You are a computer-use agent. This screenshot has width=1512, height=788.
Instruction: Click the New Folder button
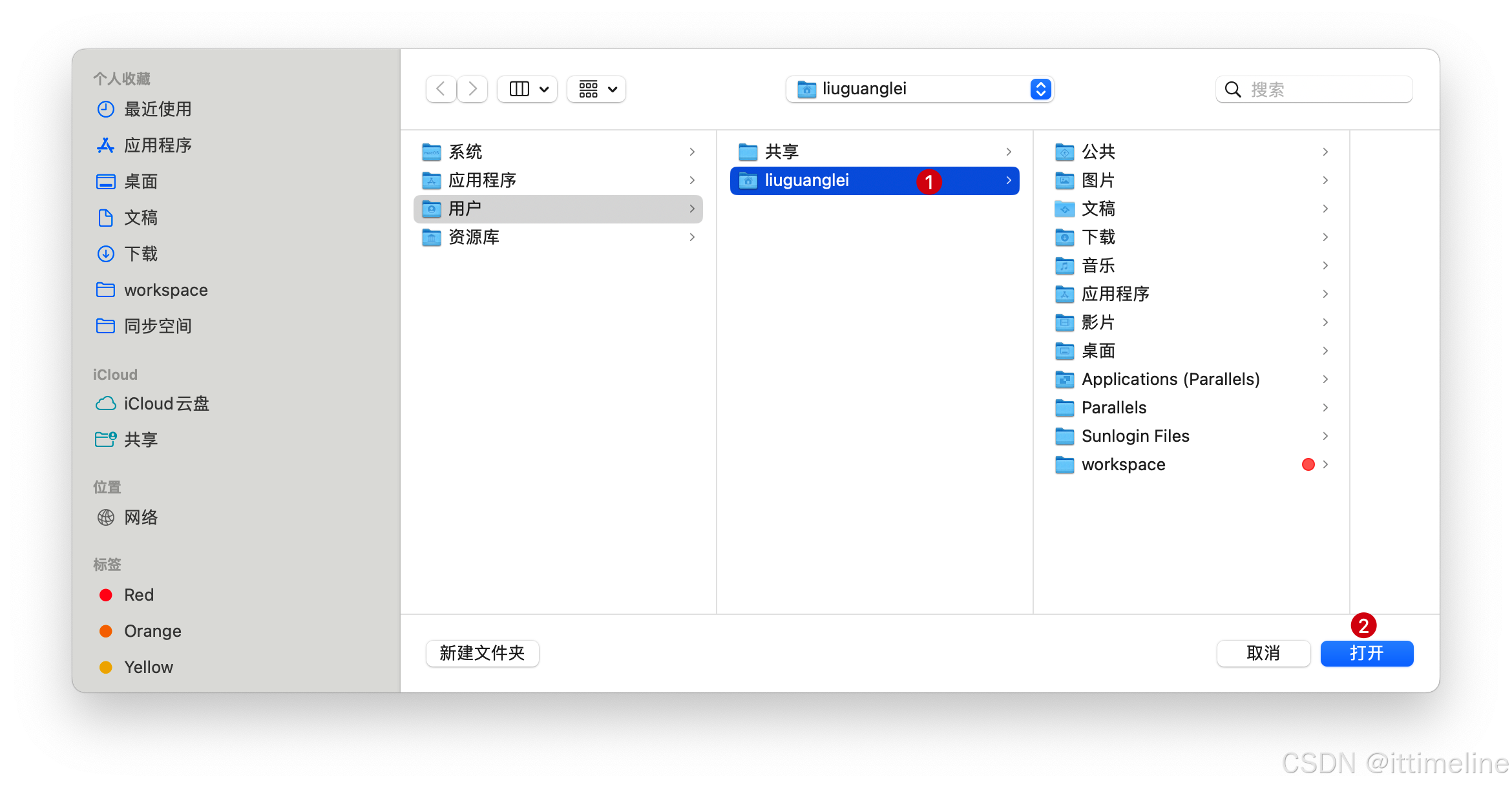482,653
